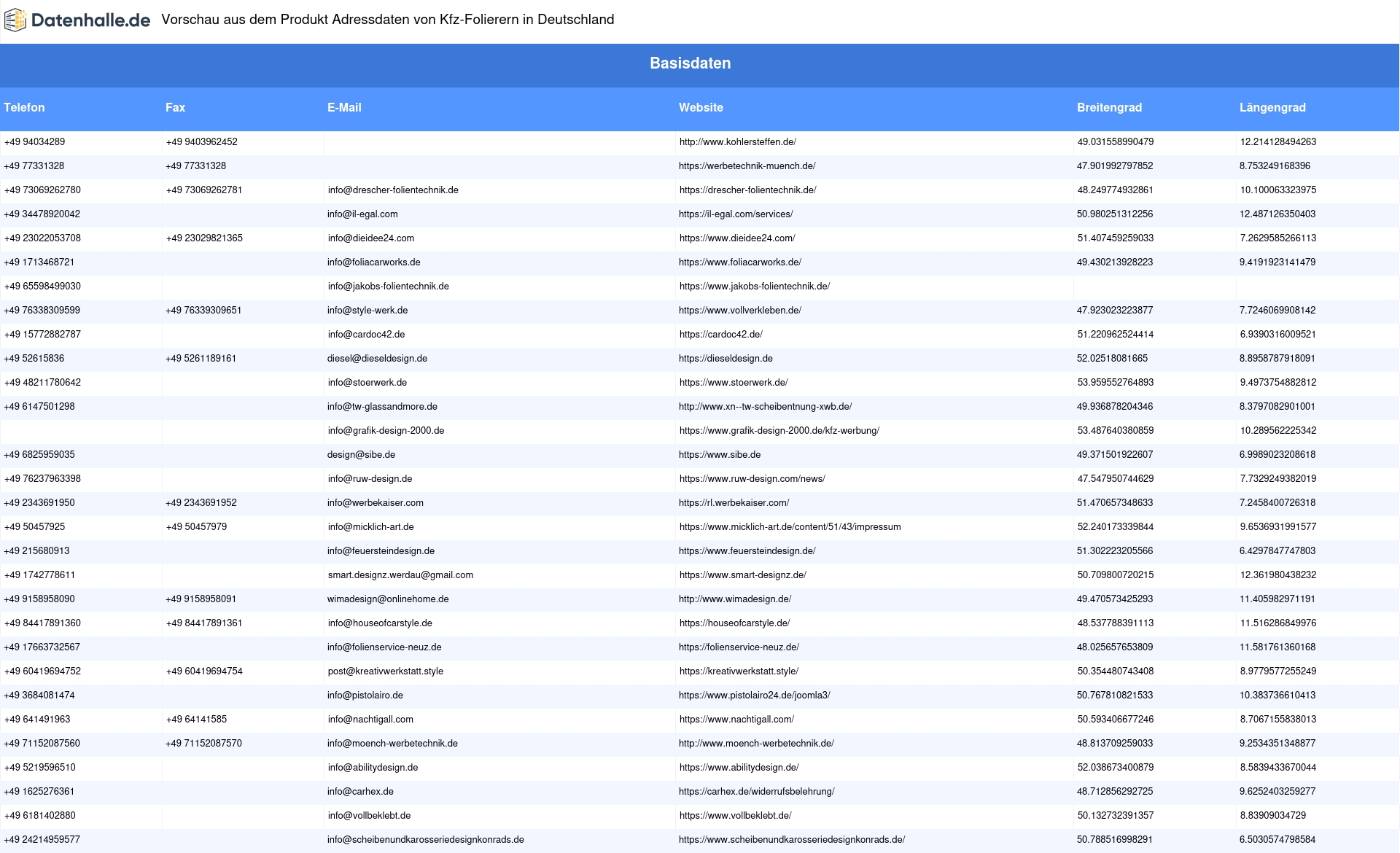Click the Datenhalle.de logo icon
Image resolution: width=1400 pixels, height=853 pixels.
[15, 20]
